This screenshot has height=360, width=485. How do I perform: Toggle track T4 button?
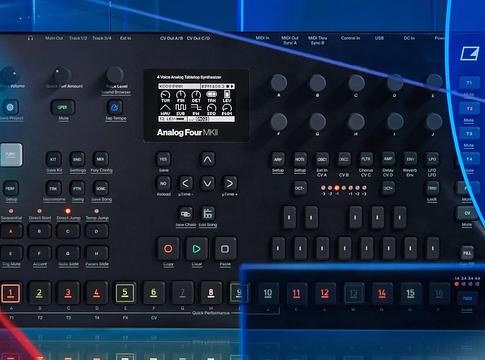469,159
